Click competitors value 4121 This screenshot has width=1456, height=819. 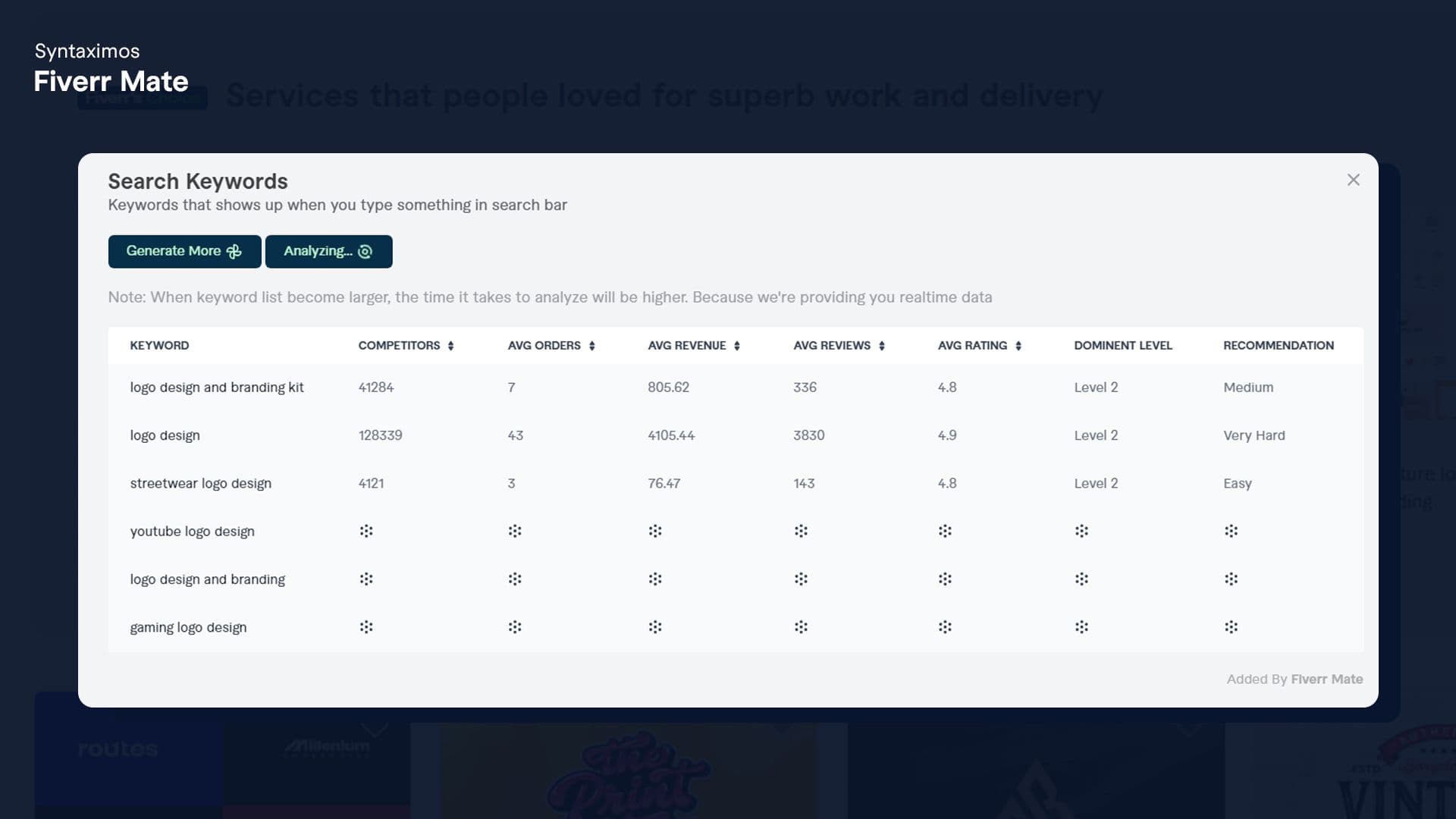point(371,483)
